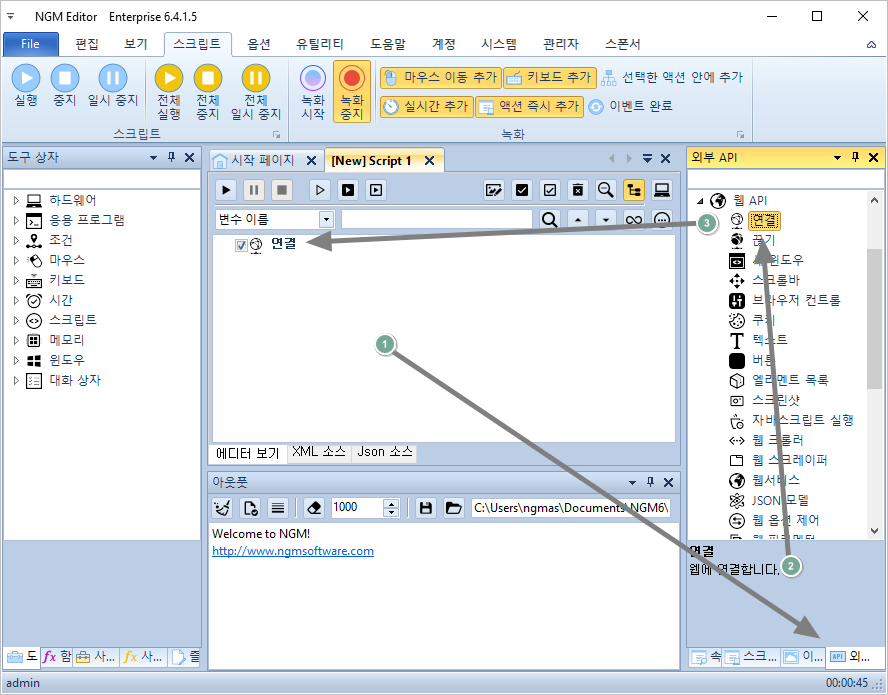Open the 편집 ribbon tab
This screenshot has height=695, width=888.
87,44
